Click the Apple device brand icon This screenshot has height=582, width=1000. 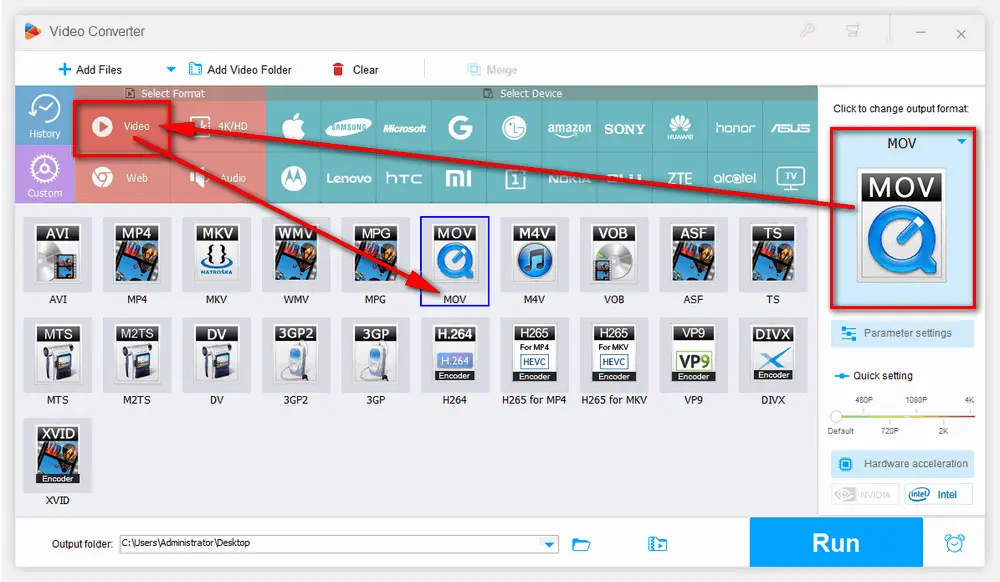(293, 128)
